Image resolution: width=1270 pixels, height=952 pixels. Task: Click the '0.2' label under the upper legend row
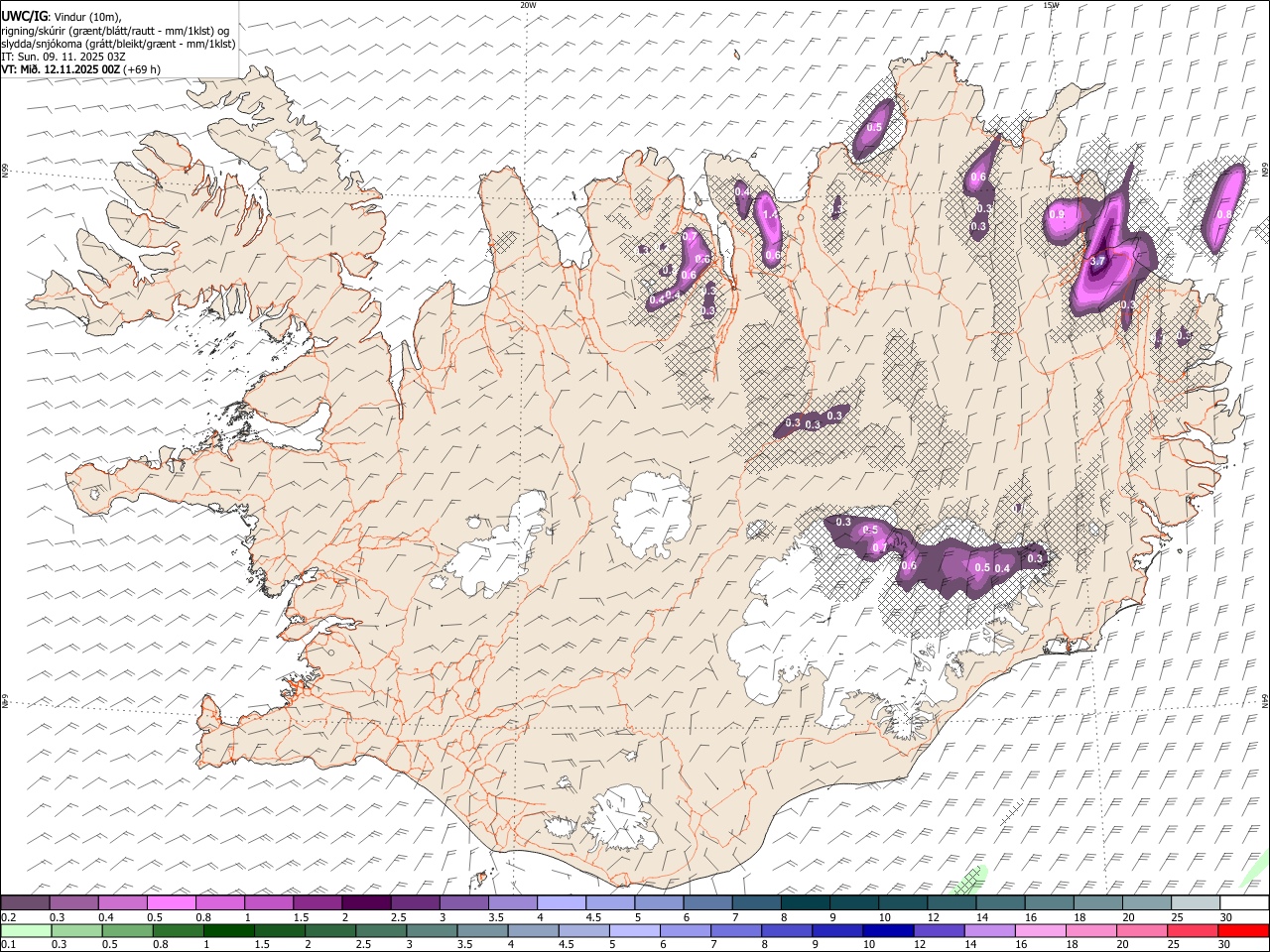pos(8,917)
